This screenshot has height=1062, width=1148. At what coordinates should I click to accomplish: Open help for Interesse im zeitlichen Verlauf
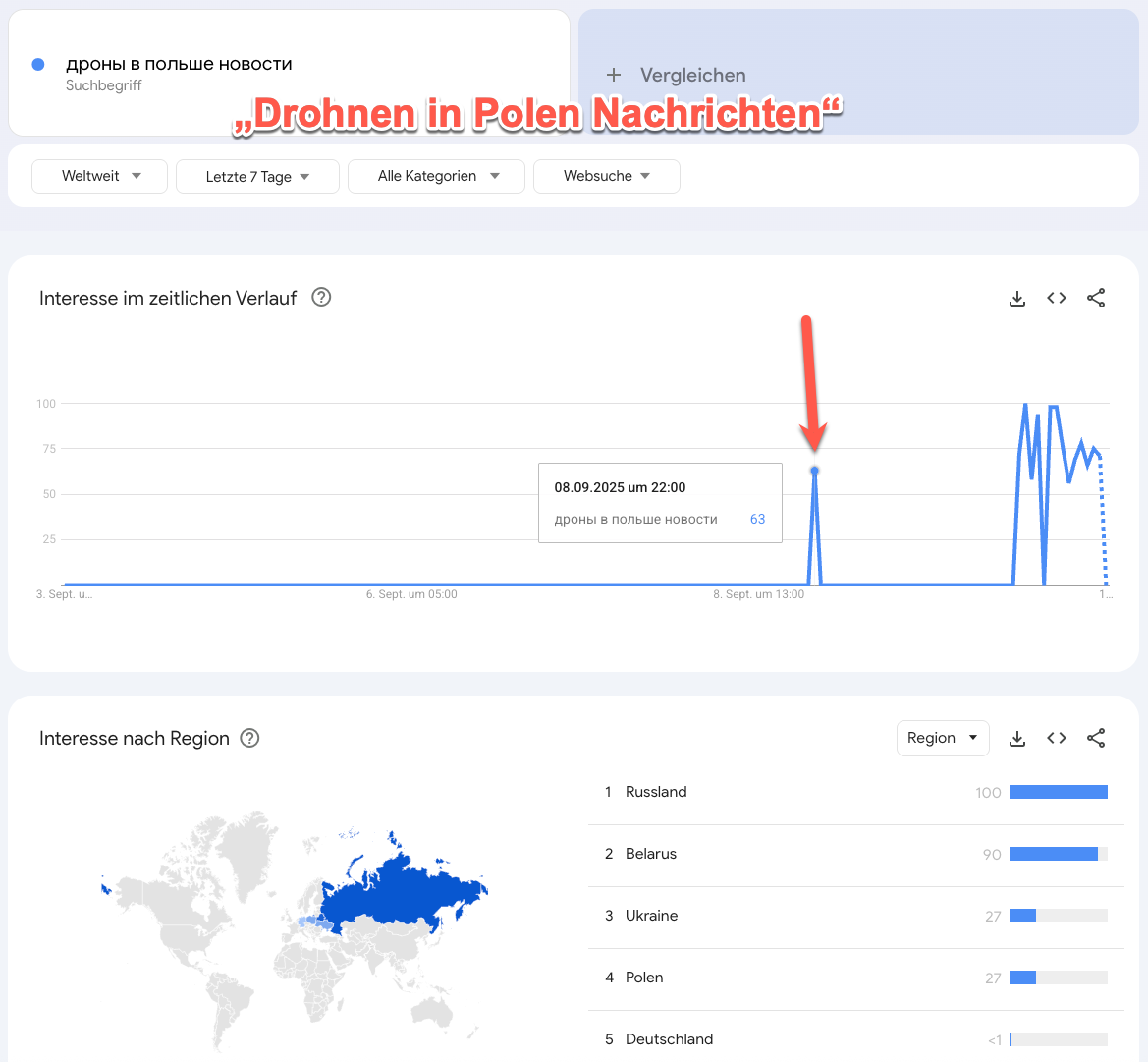point(321,298)
